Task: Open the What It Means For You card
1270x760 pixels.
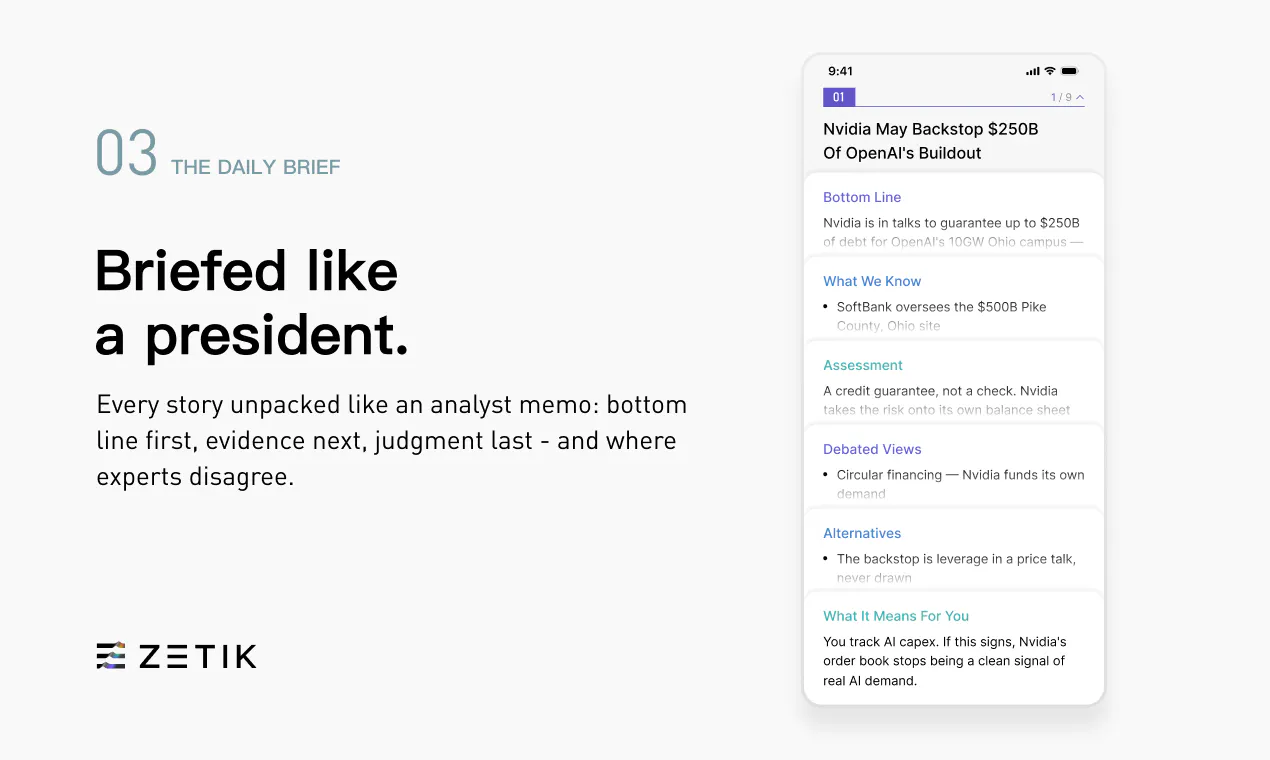Action: click(x=954, y=648)
